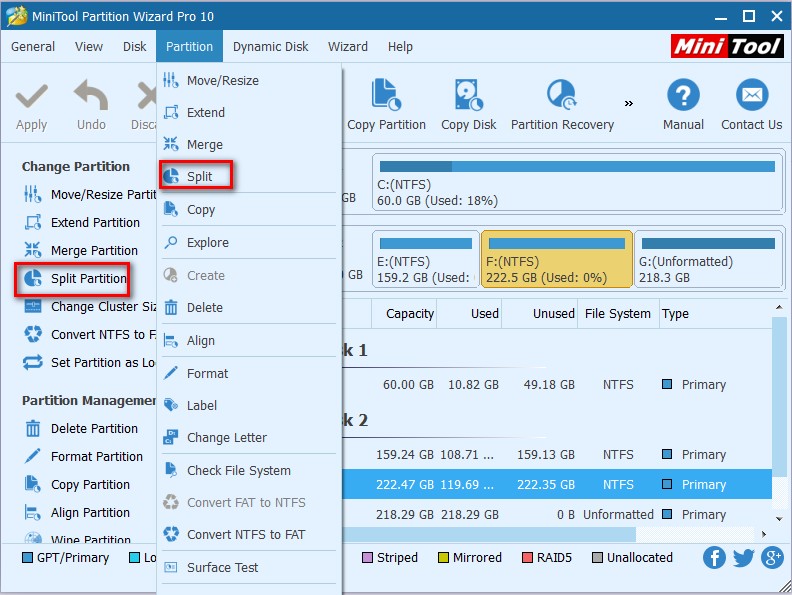Open the General menu
792x595 pixels.
33,46
